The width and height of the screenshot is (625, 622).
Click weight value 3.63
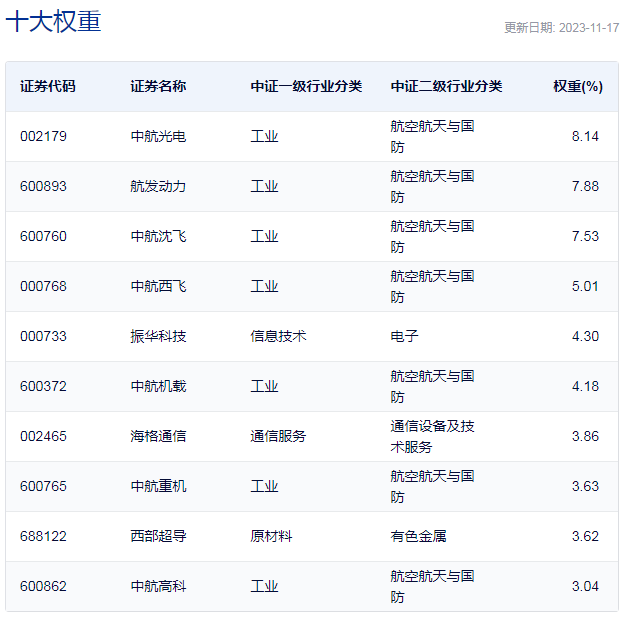(x=585, y=486)
